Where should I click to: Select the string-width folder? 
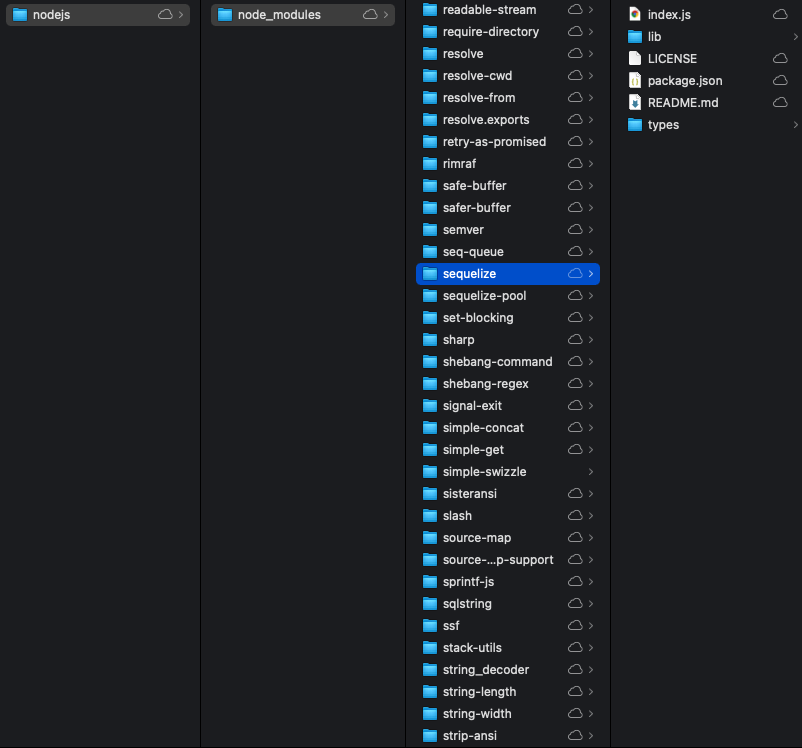pos(508,714)
